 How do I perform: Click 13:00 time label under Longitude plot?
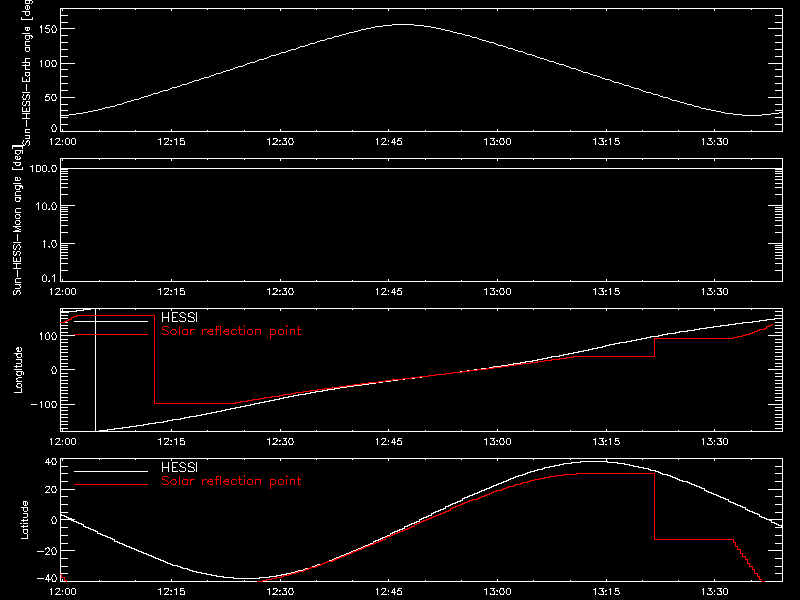[497, 442]
